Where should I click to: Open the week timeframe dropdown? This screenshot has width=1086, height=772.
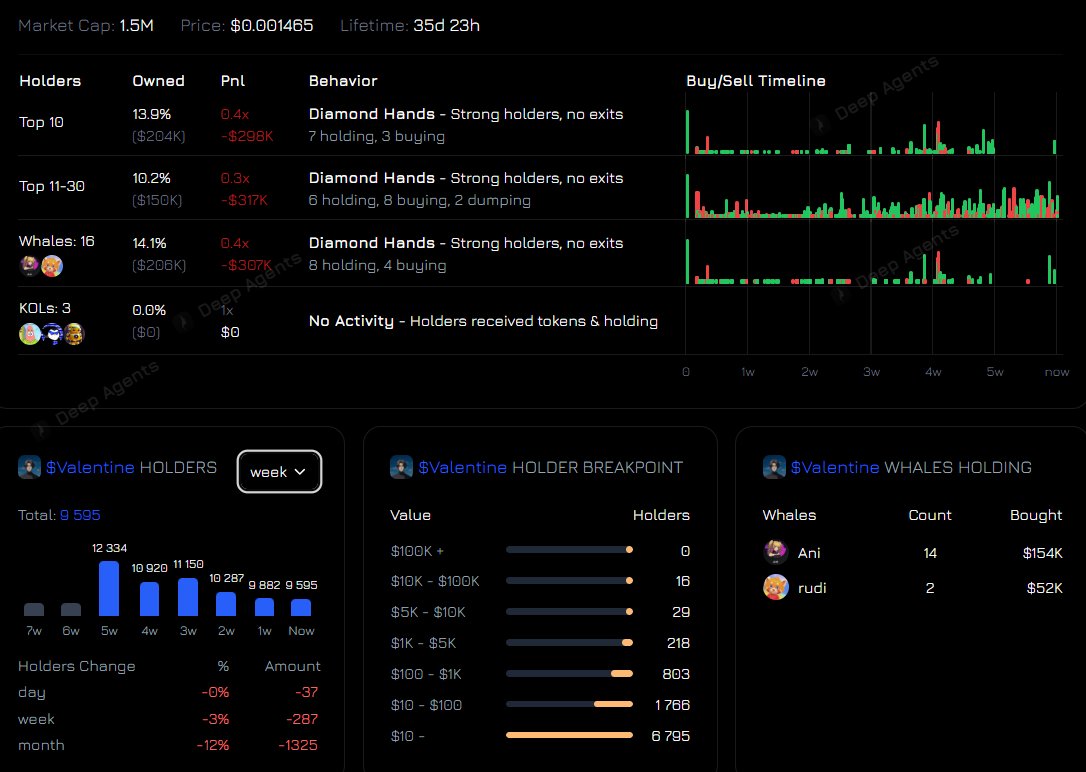[x=279, y=471]
